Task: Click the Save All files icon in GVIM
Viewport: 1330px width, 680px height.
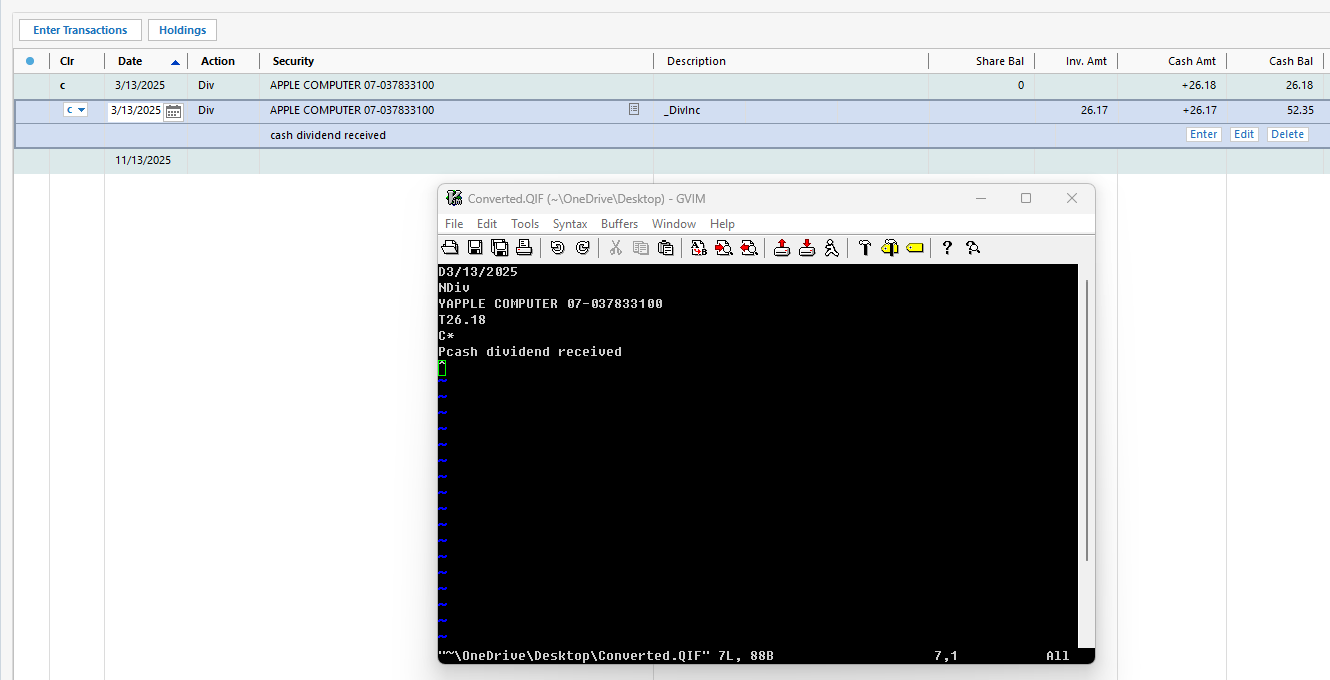Action: point(499,248)
